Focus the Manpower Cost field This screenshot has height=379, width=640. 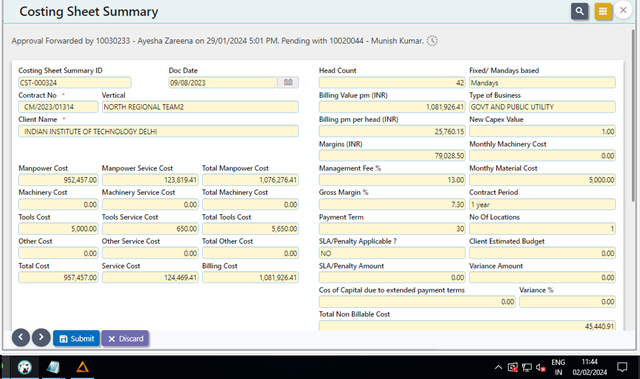click(x=58, y=180)
